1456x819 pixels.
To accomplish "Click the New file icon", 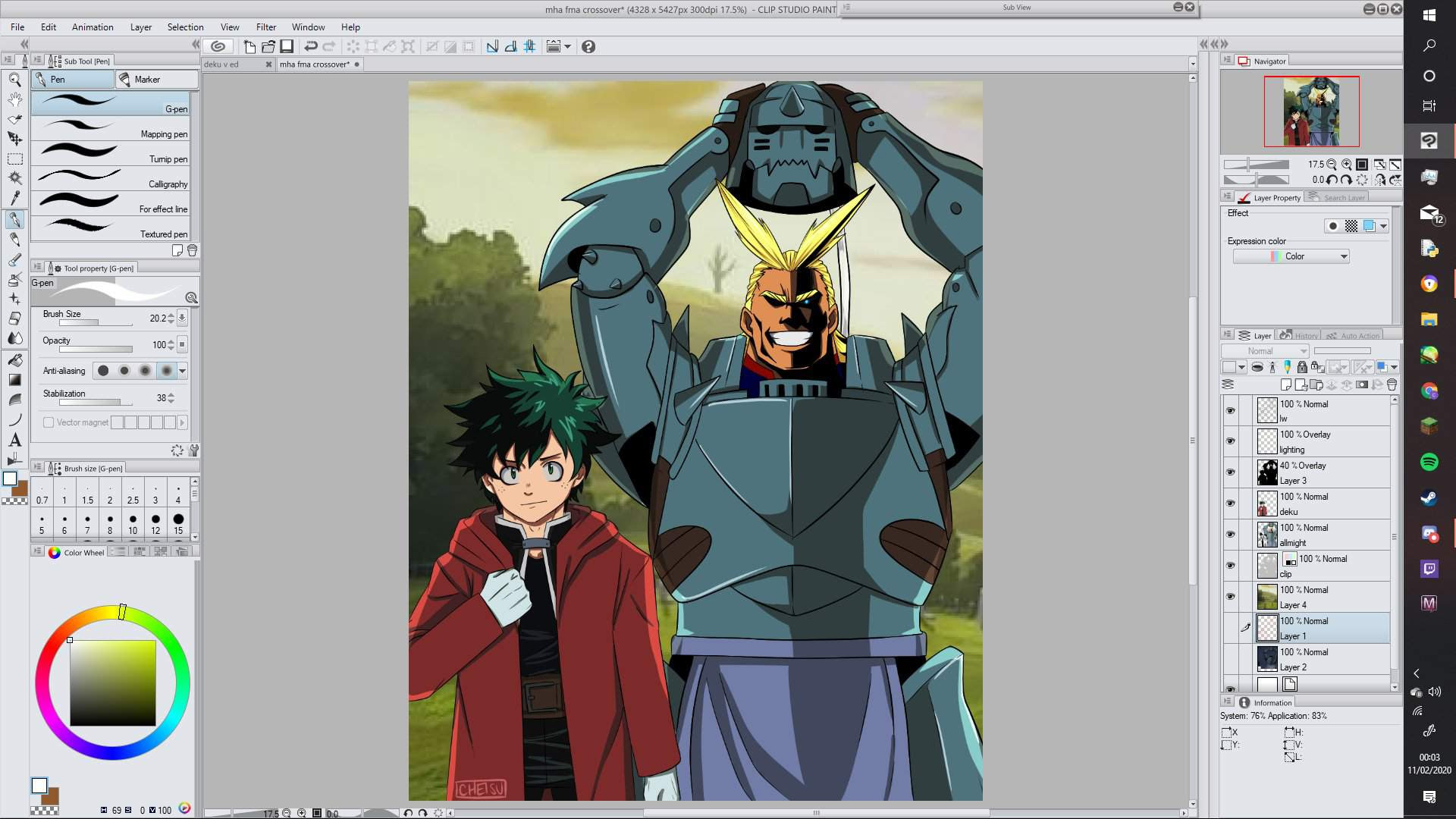I will click(249, 47).
